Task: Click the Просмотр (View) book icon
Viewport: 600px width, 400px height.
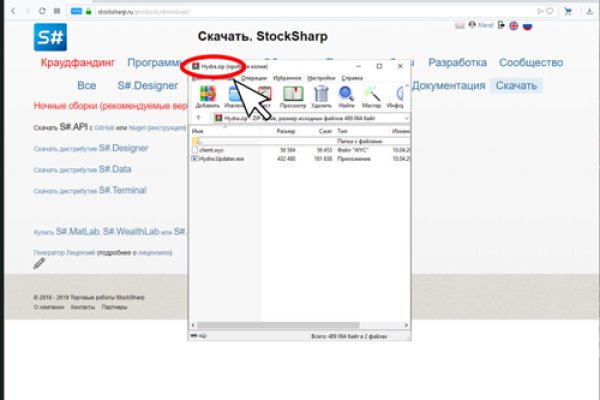Action: [293, 98]
